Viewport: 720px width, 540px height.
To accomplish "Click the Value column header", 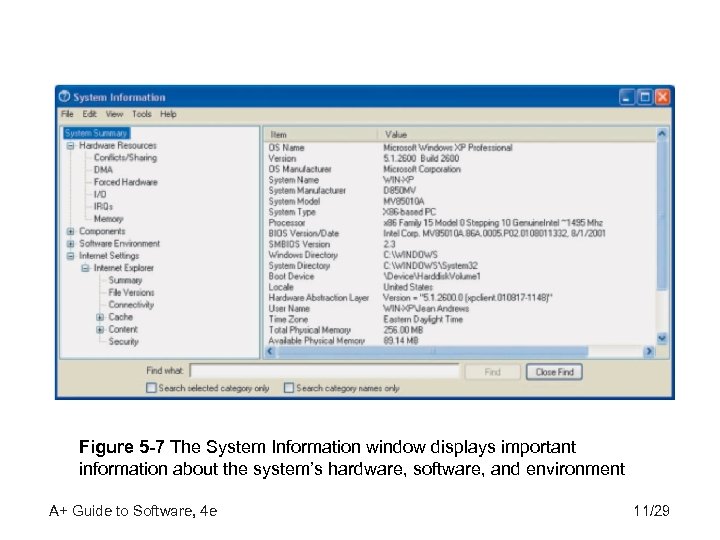I will coord(517,135).
